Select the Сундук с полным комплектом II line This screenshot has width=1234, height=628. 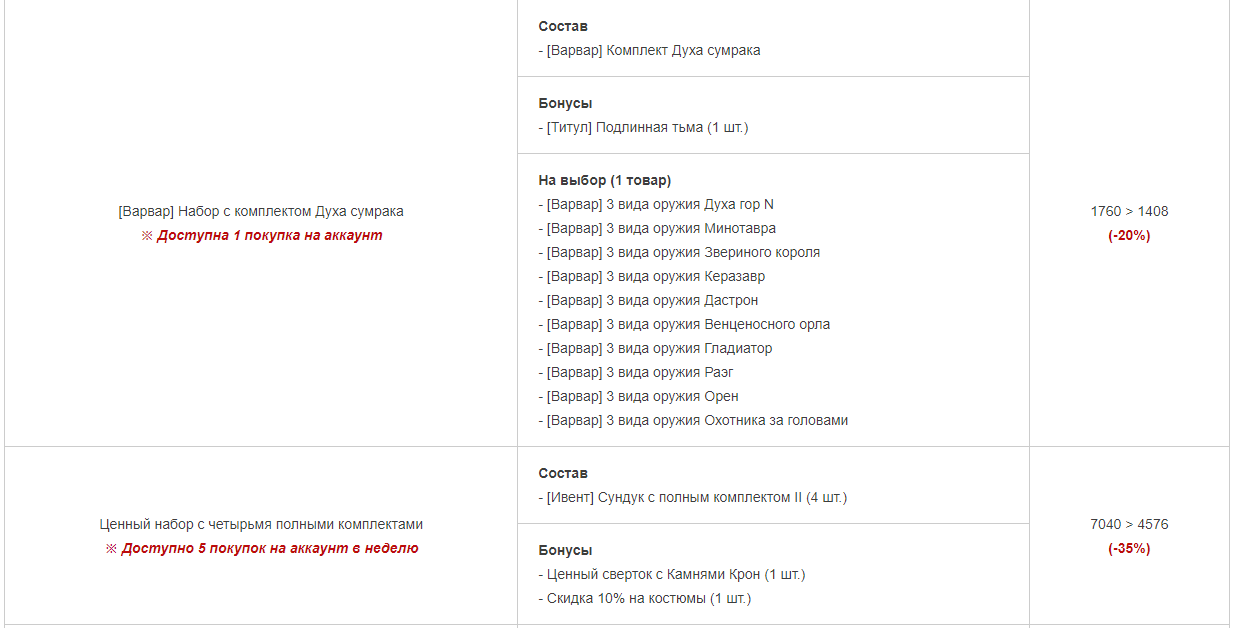click(x=692, y=497)
